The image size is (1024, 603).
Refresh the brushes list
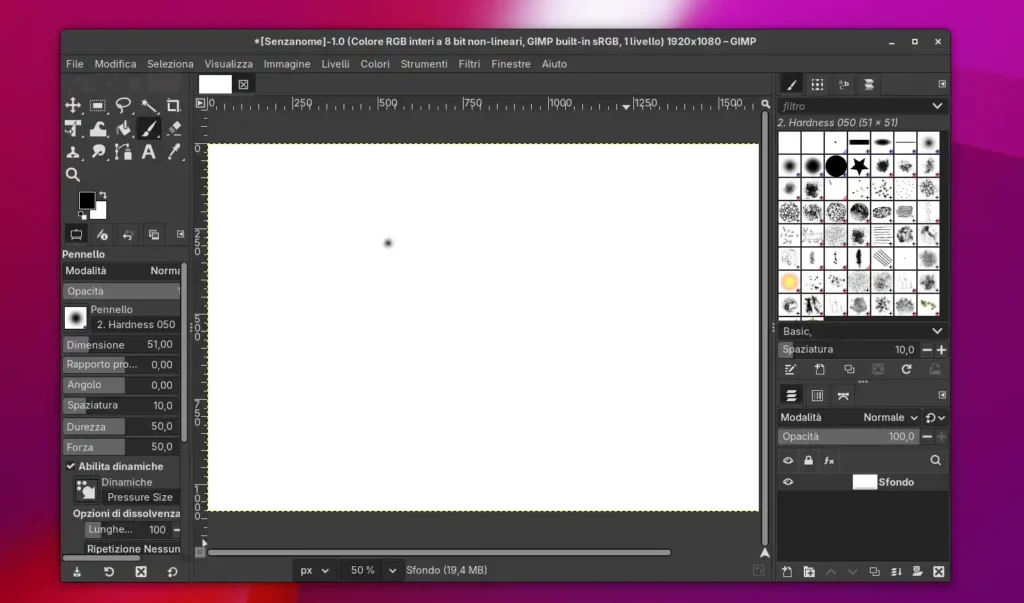tap(906, 369)
